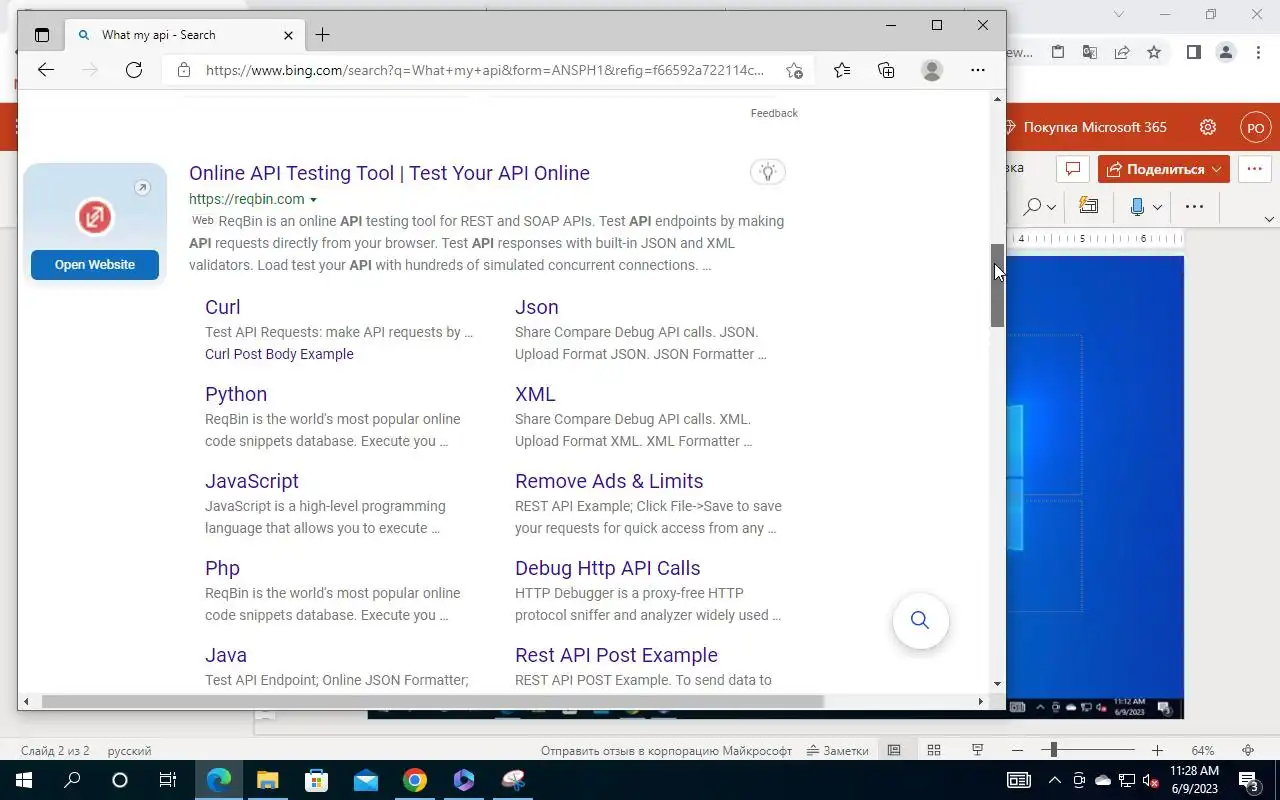Toggle Заметки notes pane
Screen dimensions: 1280x800
(x=838, y=751)
